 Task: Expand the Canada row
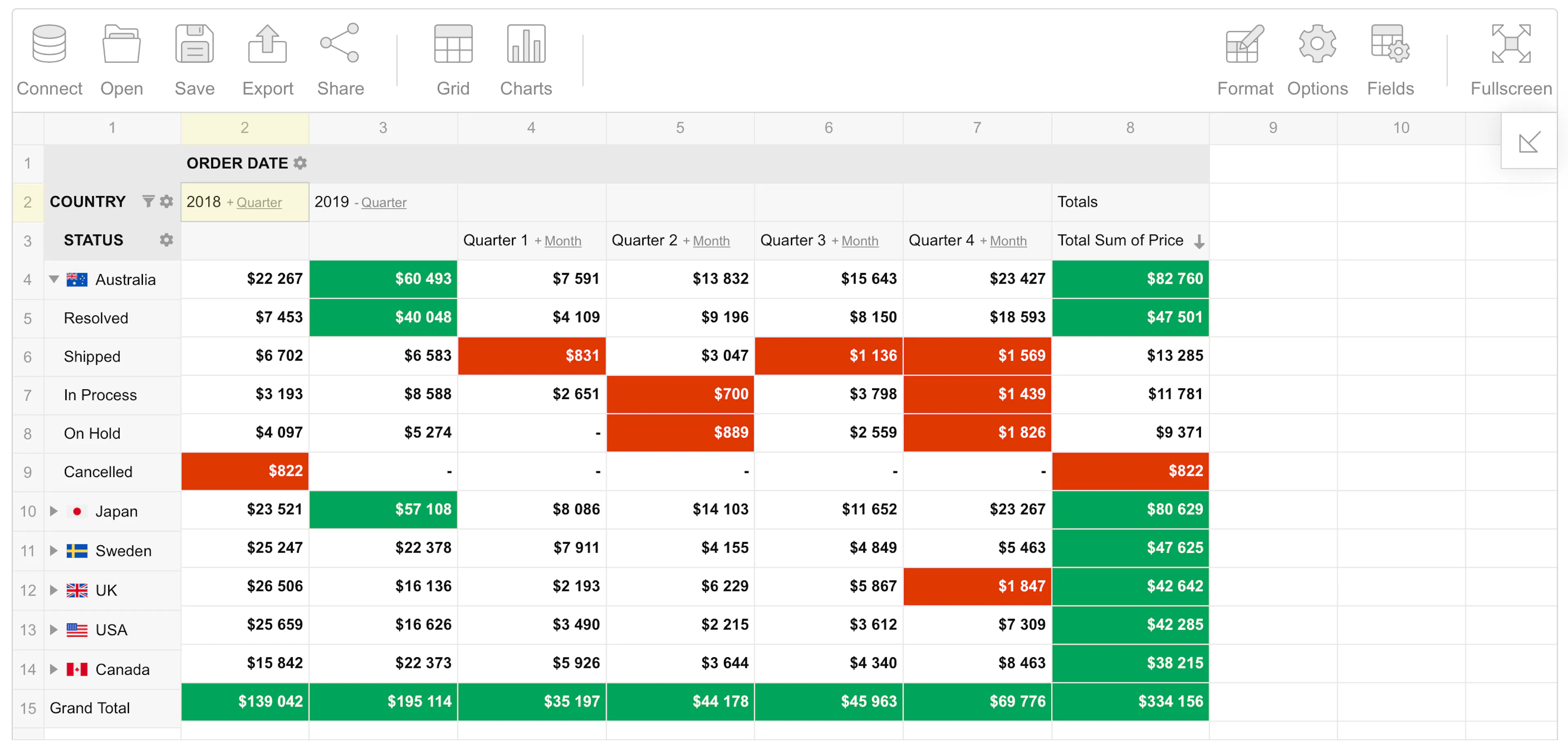coord(53,669)
